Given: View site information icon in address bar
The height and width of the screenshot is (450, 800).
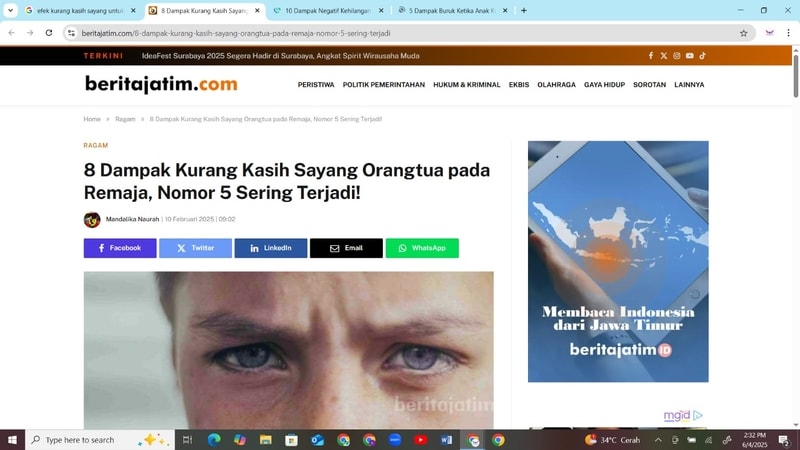Looking at the screenshot, I should point(71,33).
